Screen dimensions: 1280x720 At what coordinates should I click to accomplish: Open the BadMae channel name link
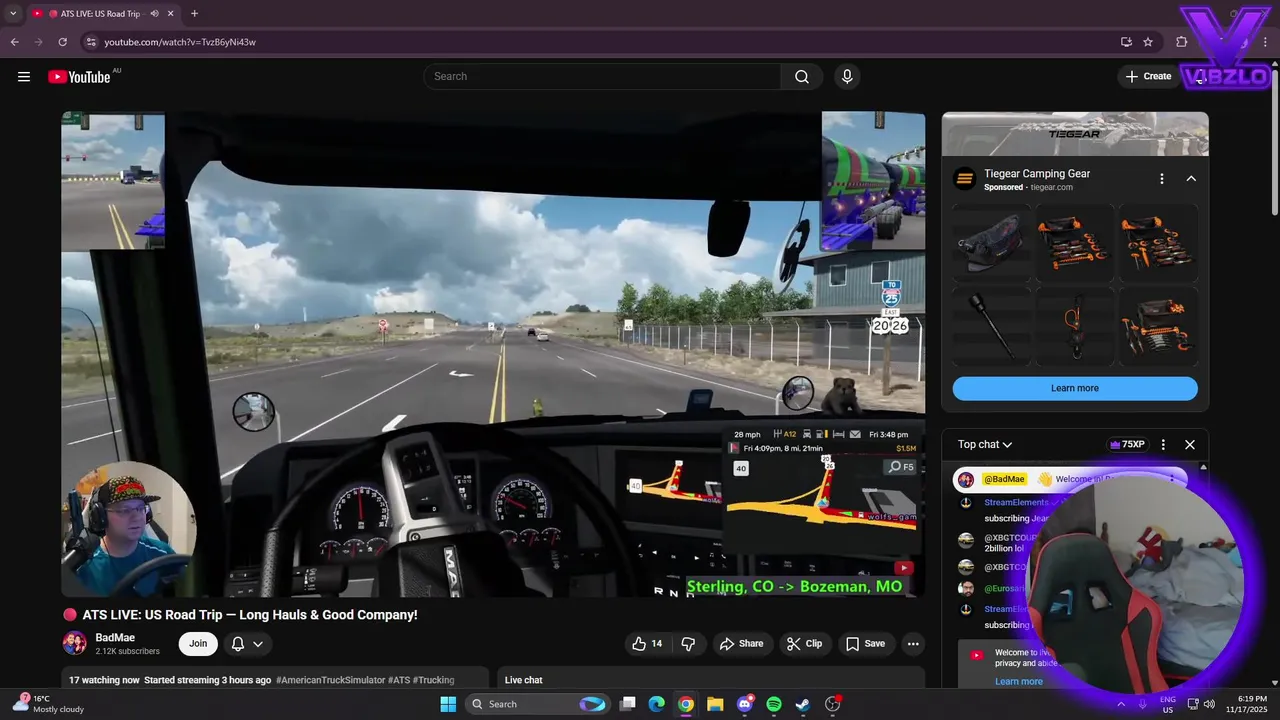click(115, 638)
